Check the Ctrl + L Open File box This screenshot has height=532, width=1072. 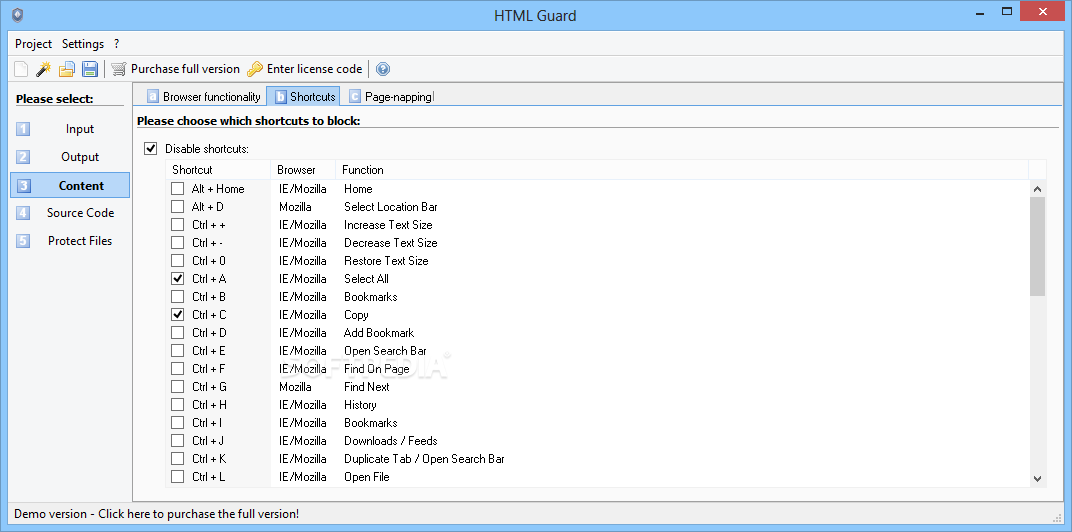pyautogui.click(x=178, y=477)
